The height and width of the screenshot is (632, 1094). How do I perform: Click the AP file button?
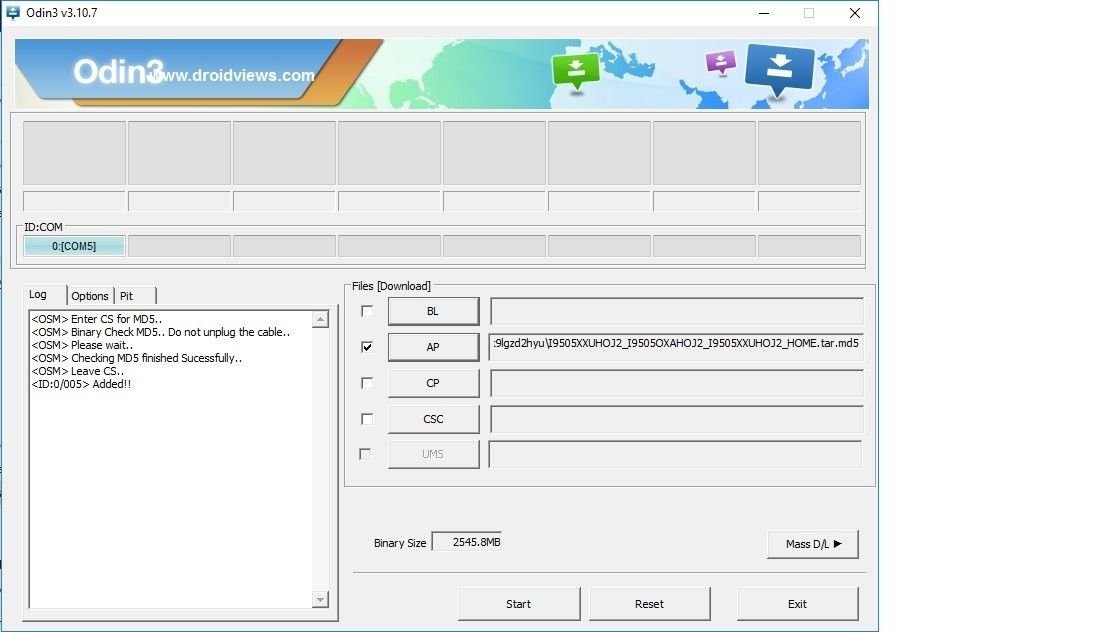pyautogui.click(x=433, y=347)
